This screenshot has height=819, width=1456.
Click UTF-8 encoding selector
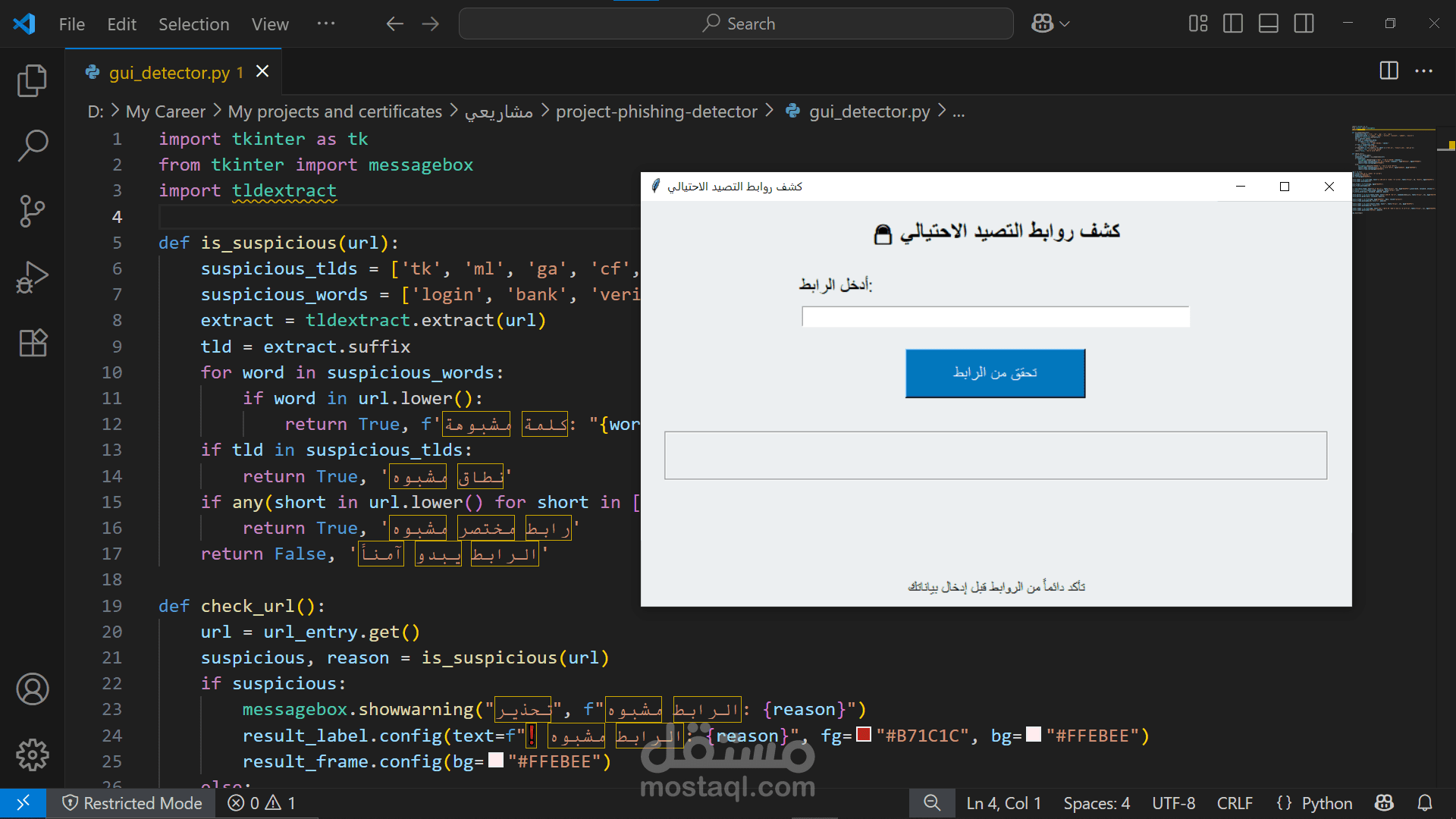(x=1173, y=803)
